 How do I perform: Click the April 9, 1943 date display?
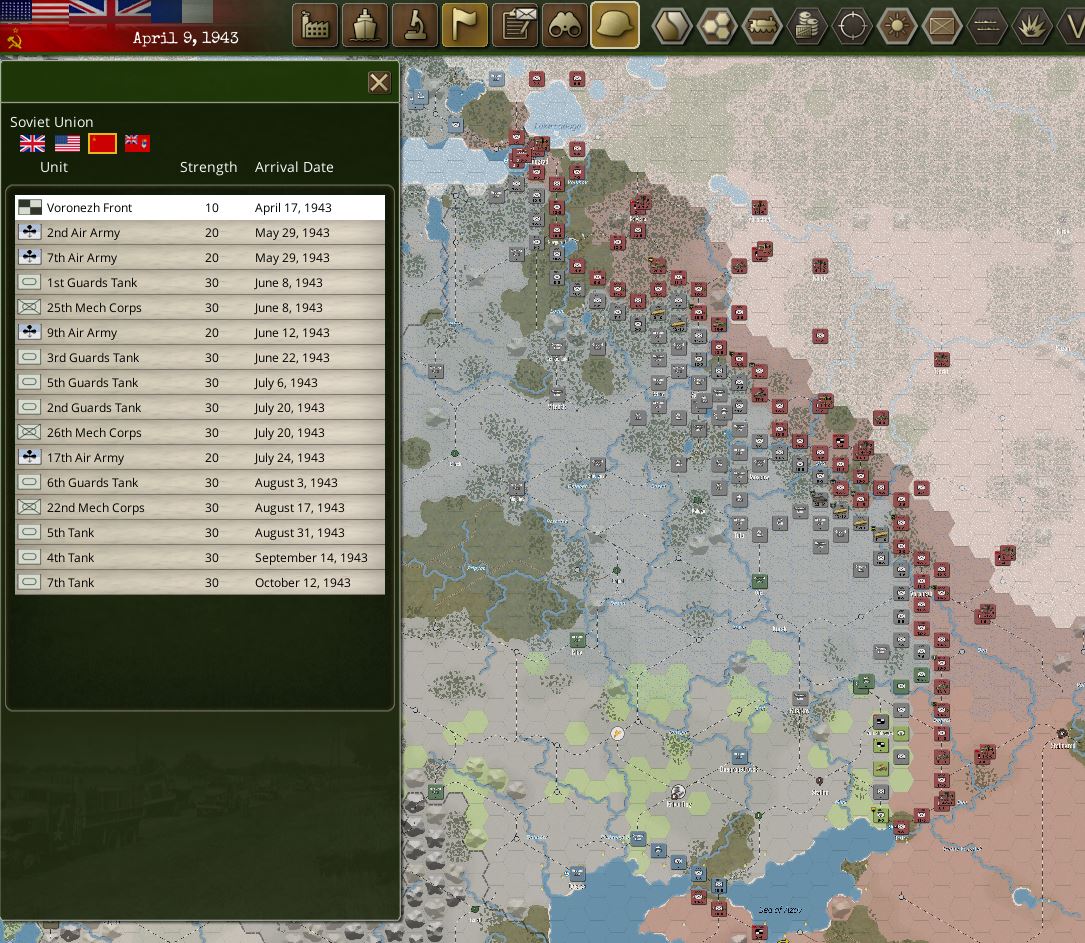point(185,37)
